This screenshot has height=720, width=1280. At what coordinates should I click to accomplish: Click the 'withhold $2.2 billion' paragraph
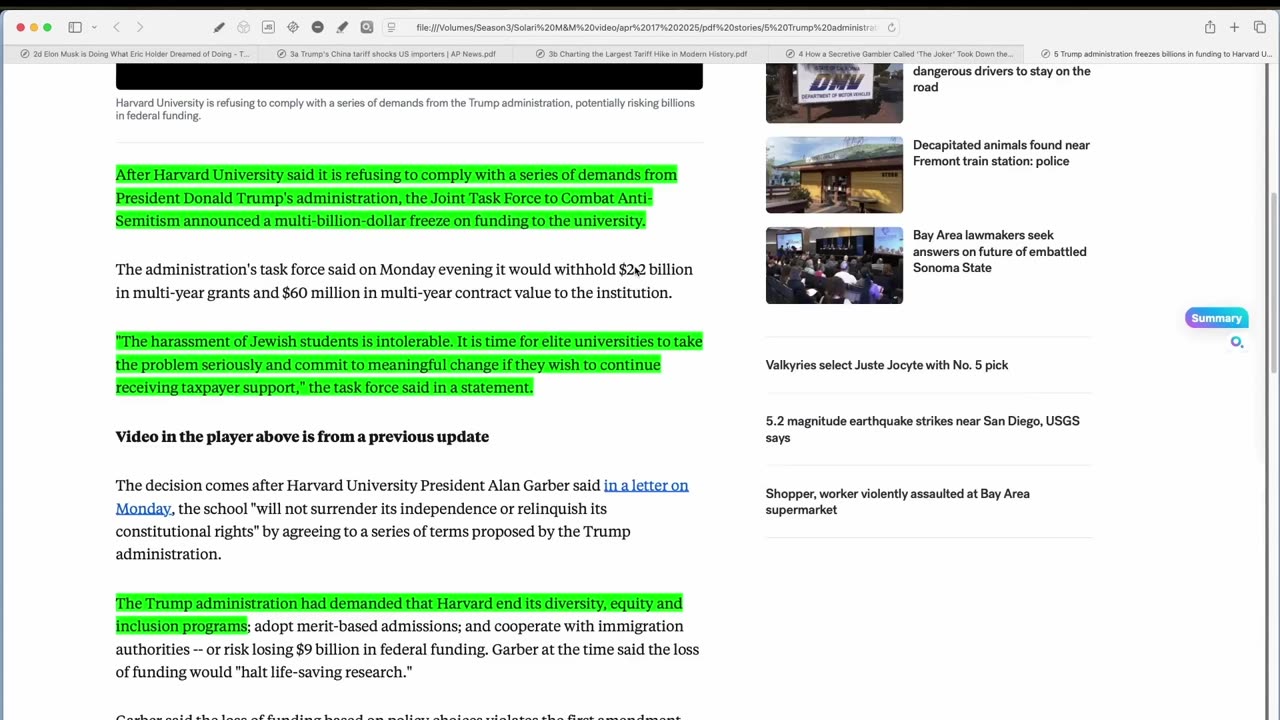404,281
